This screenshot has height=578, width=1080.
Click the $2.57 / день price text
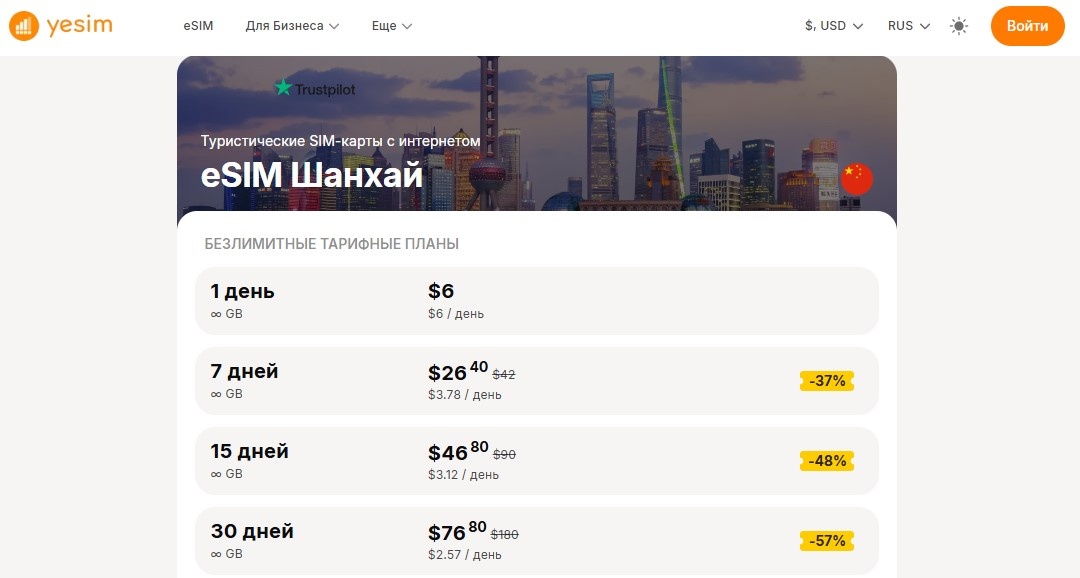point(465,555)
